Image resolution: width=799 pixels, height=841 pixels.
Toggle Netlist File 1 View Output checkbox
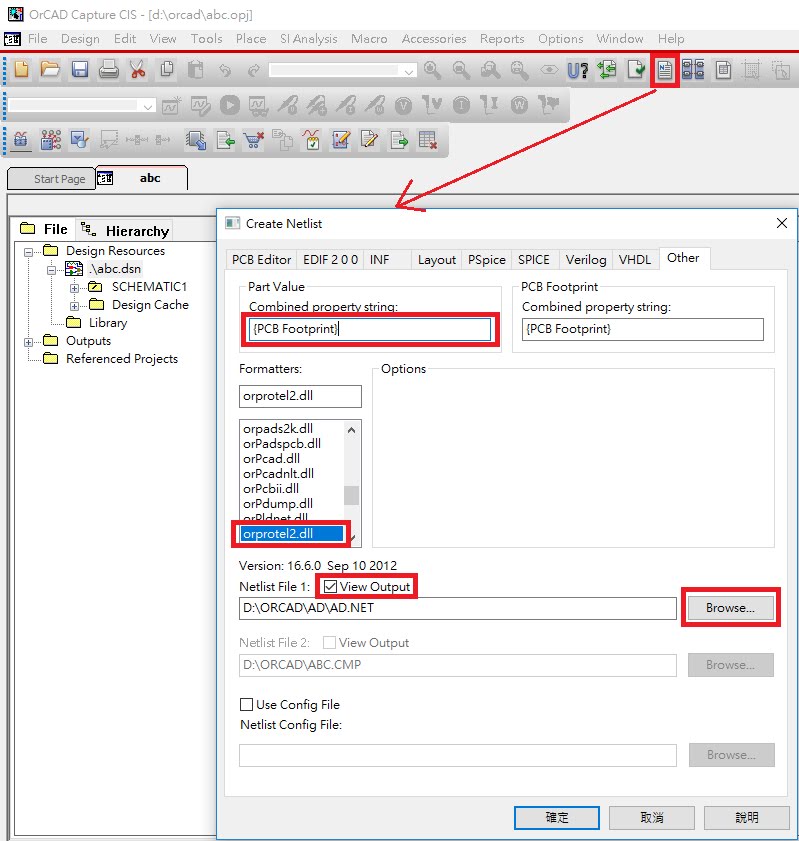[x=330, y=587]
